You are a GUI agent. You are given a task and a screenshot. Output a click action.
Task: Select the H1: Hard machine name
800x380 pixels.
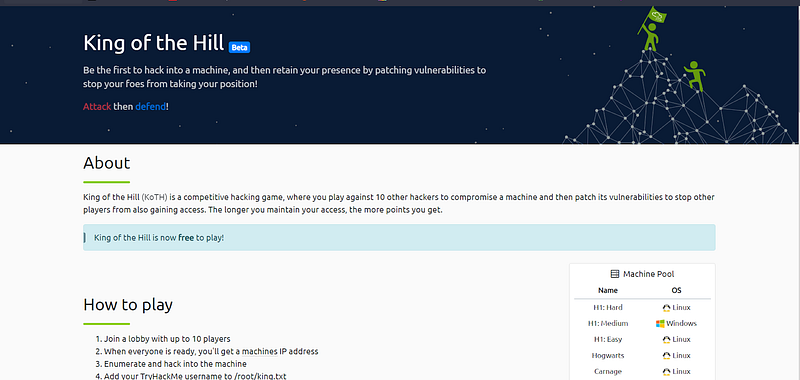point(608,308)
